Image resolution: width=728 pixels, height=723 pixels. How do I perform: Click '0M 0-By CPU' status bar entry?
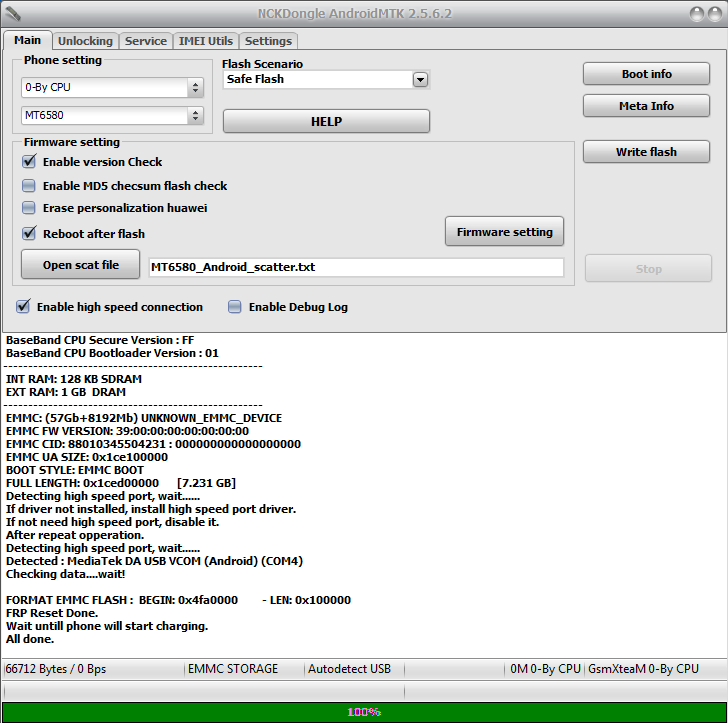545,669
